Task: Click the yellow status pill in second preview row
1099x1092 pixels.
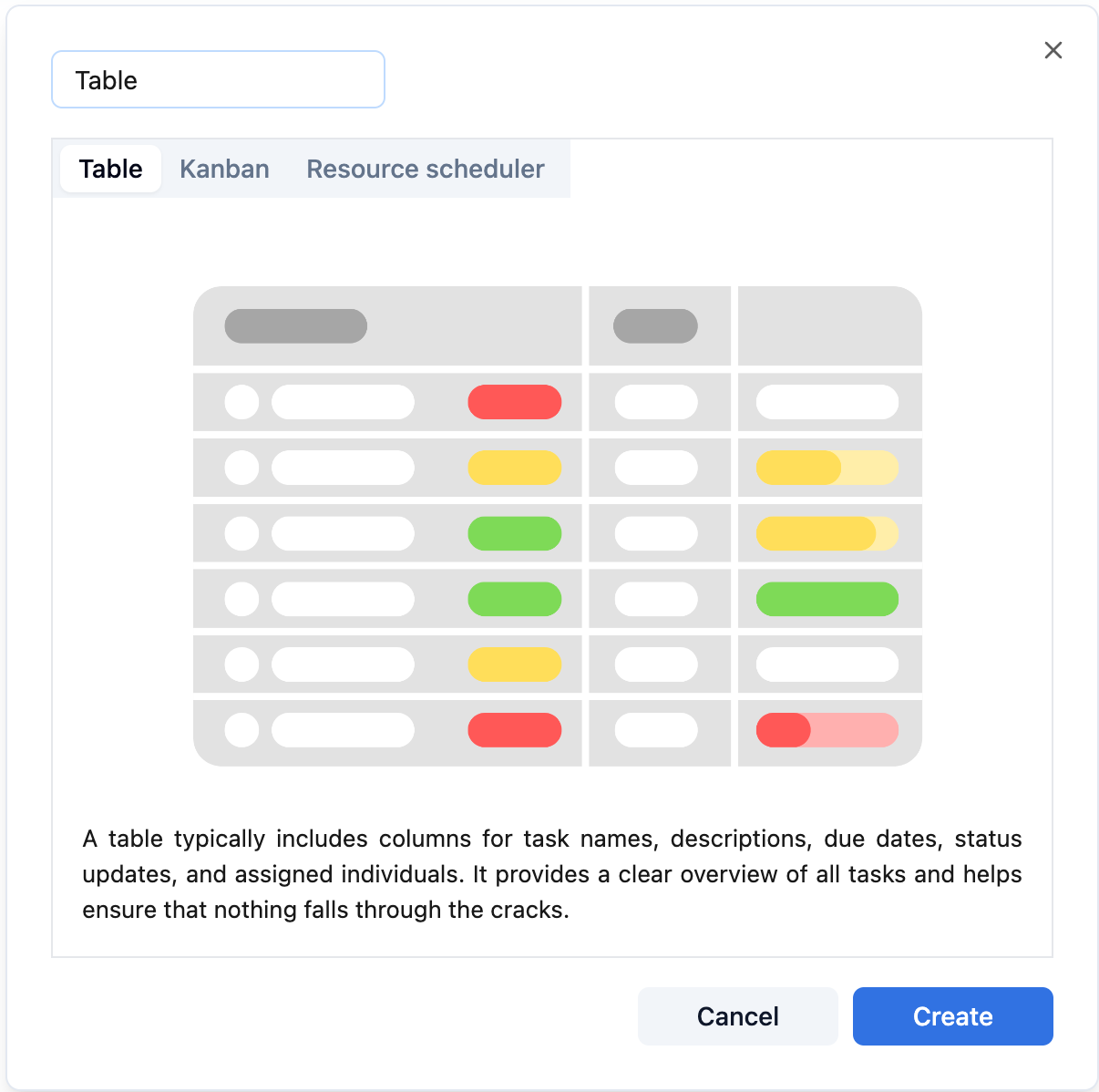Action: coord(514,468)
